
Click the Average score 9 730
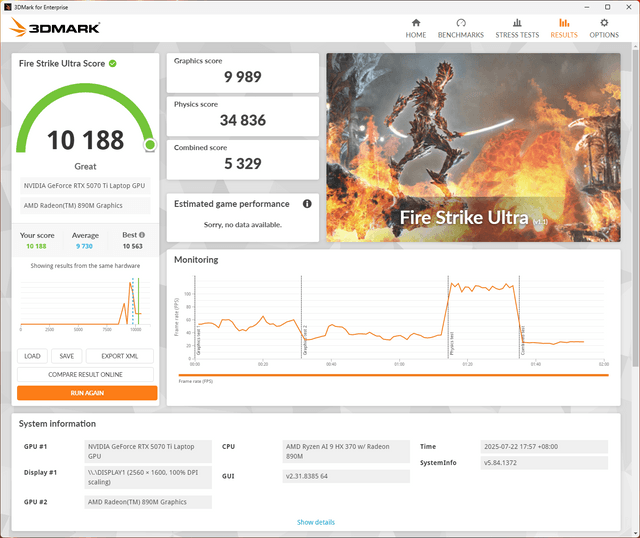84,246
